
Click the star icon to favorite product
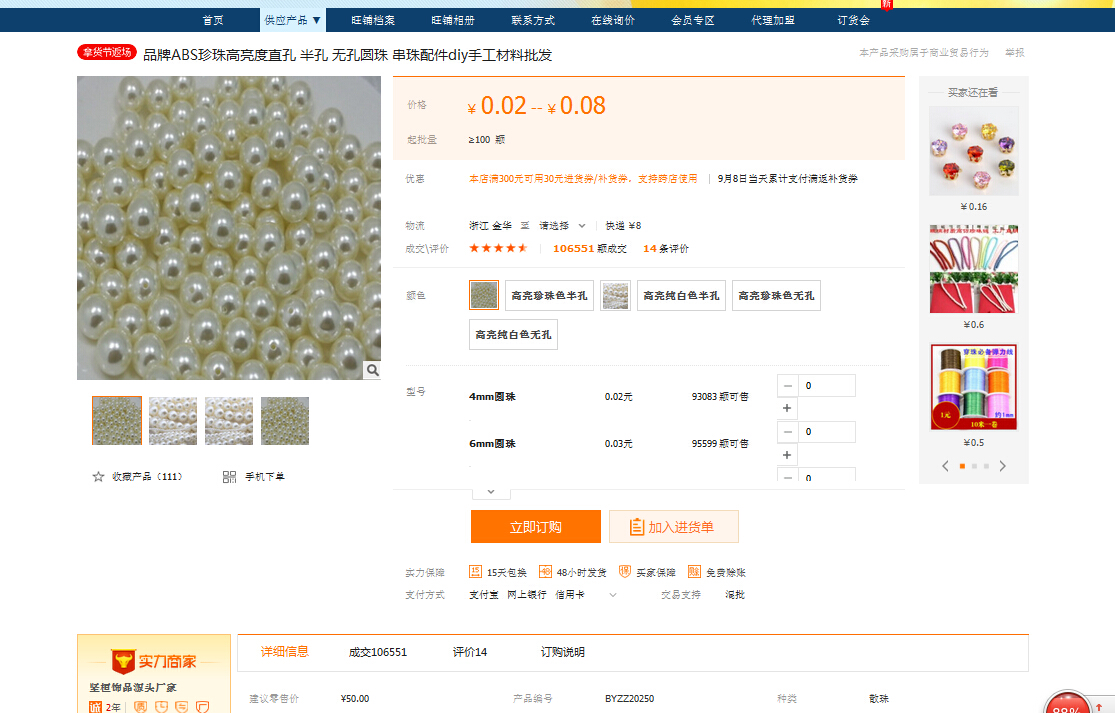point(98,477)
